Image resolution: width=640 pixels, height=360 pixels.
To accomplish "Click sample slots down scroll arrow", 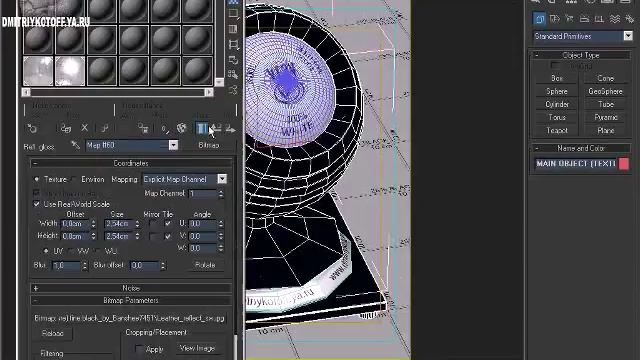I will [x=219, y=82].
